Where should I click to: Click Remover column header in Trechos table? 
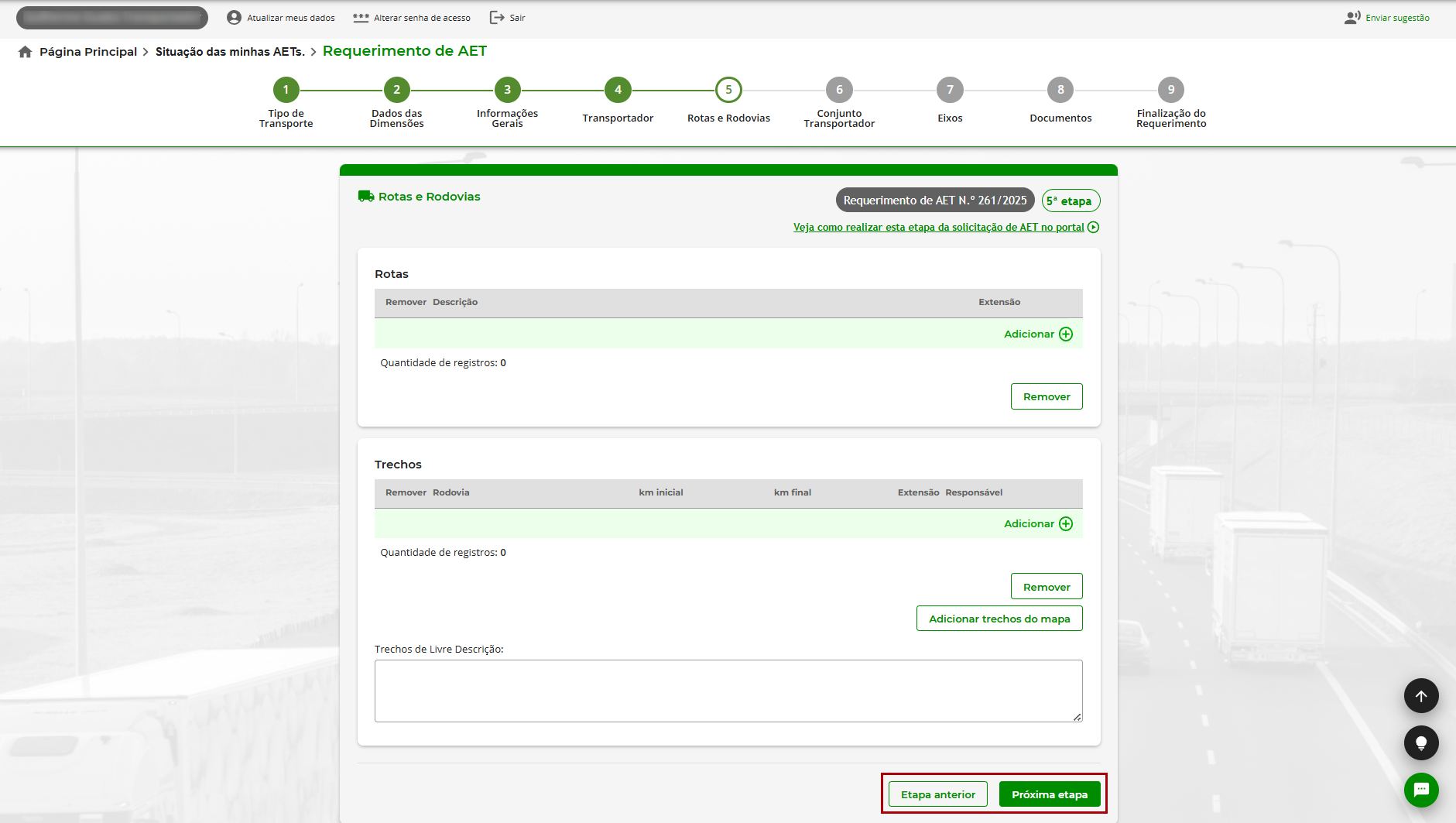[406, 493]
